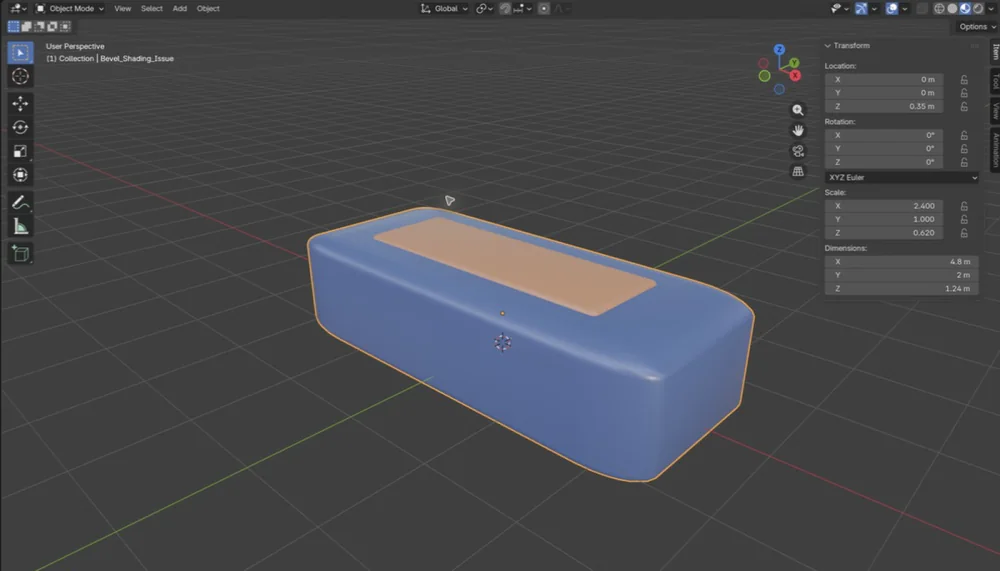Switch to the Animation sidebar tab
Image resolution: width=1000 pixels, height=571 pixels.
tap(995, 150)
